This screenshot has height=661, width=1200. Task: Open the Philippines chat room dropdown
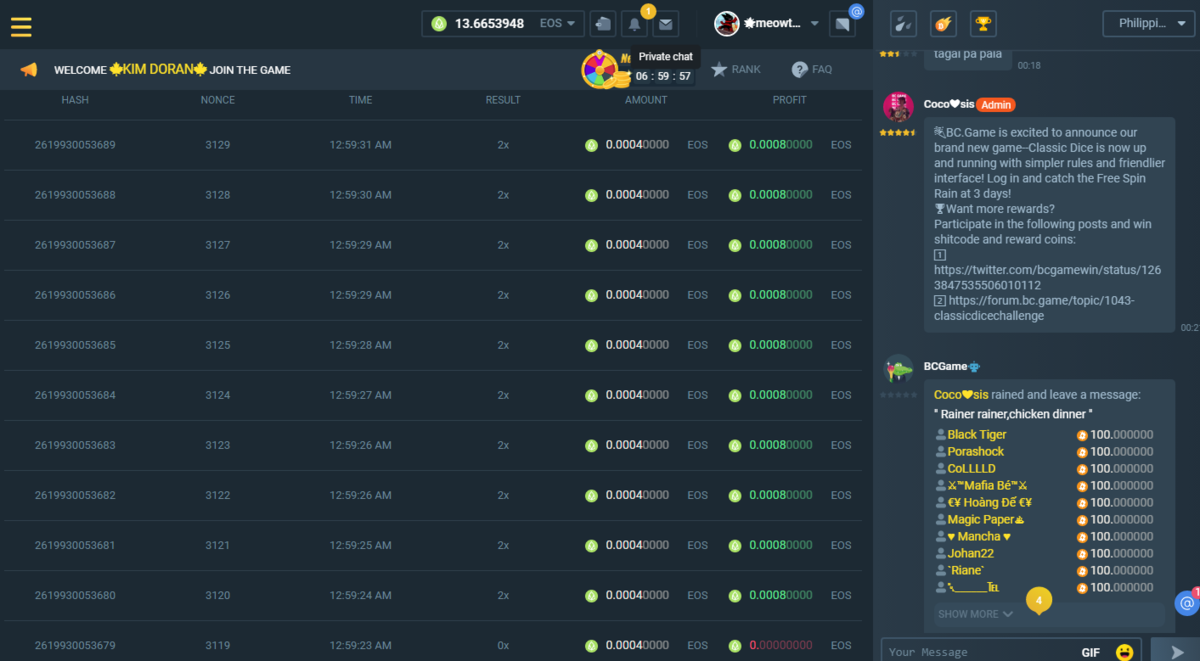tap(1149, 23)
